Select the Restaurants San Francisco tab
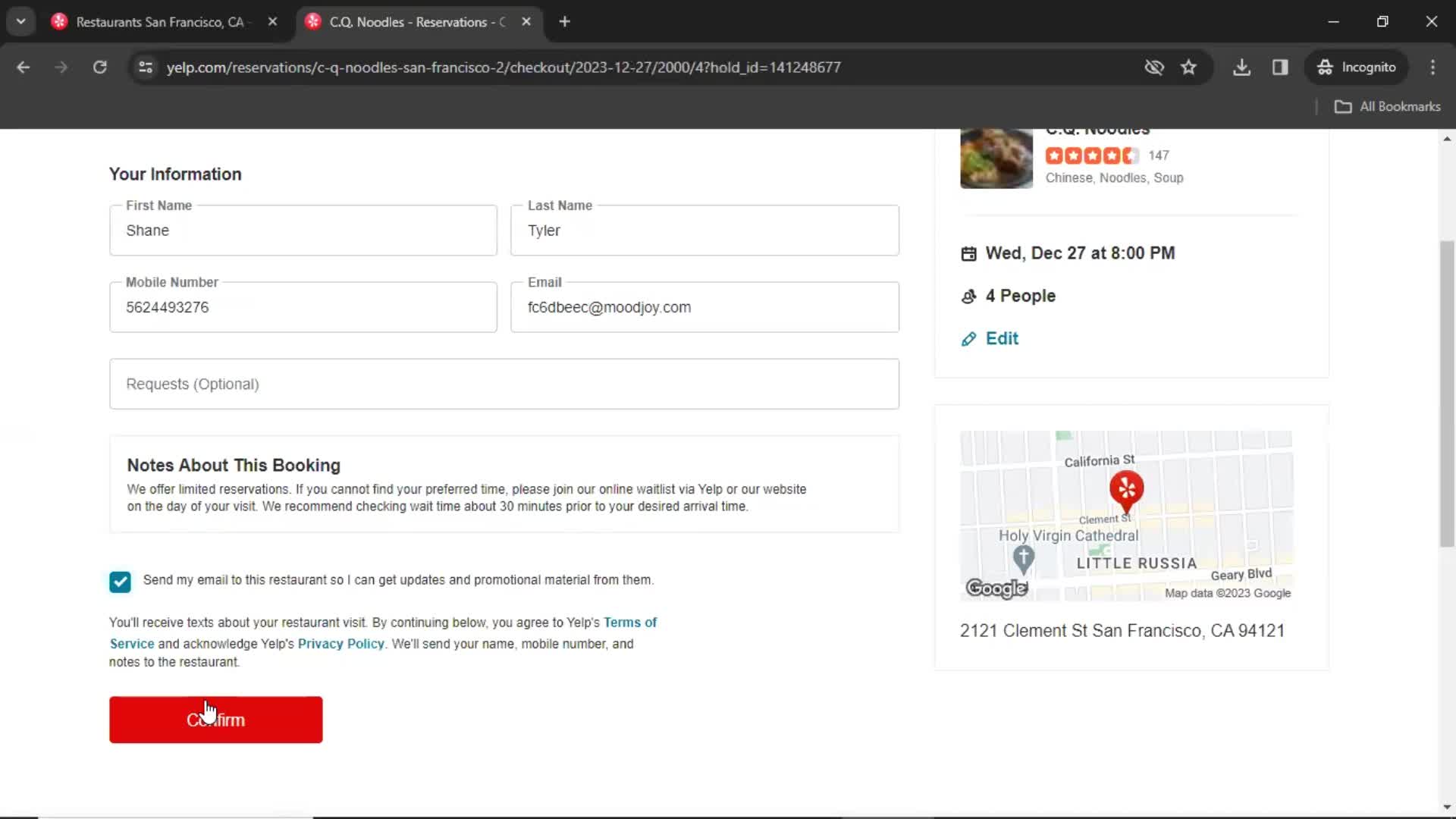1456x819 pixels. [x=160, y=22]
